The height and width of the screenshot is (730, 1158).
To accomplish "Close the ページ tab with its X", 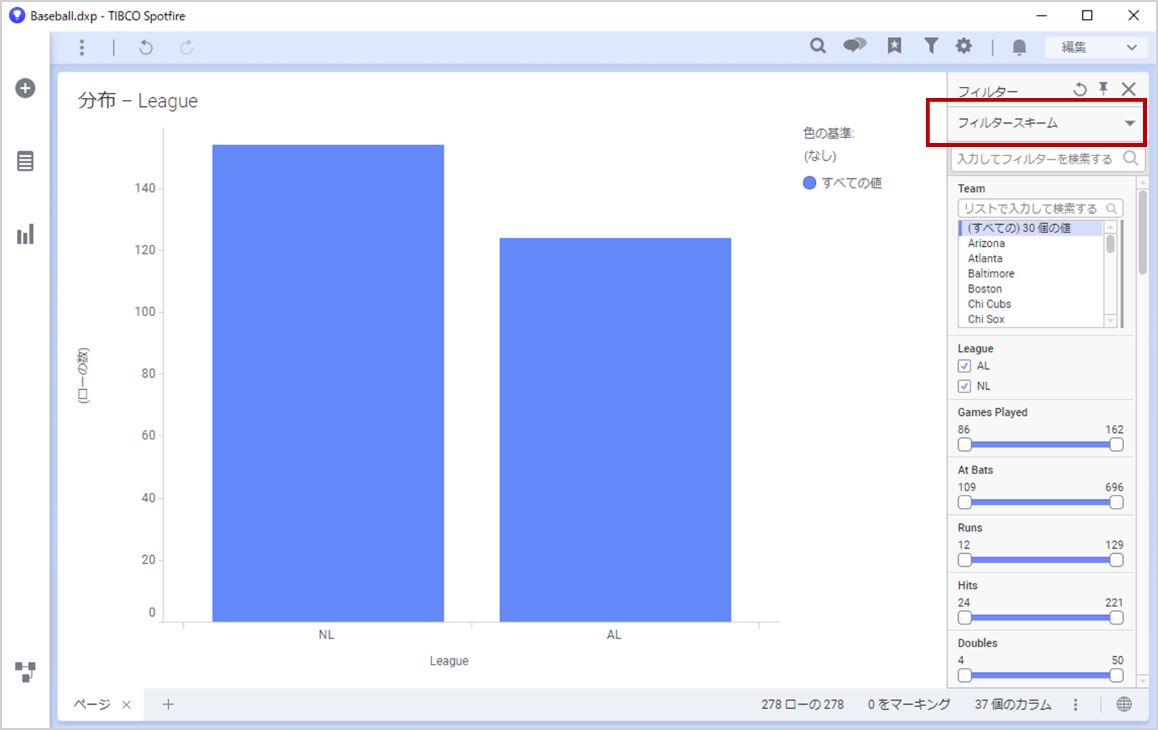I will pyautogui.click(x=126, y=705).
